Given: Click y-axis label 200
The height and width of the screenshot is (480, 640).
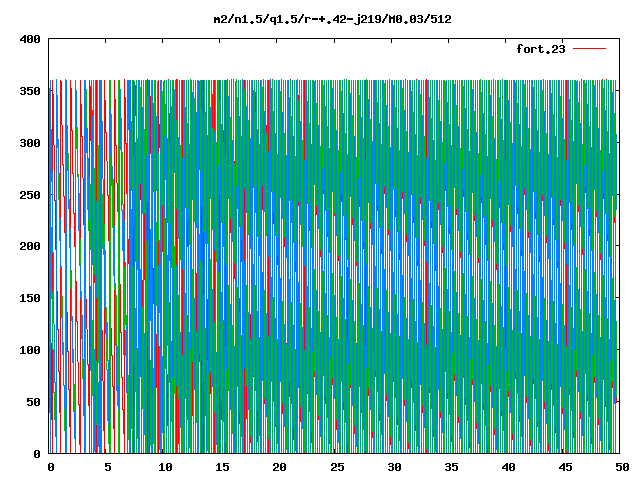Looking at the screenshot, I should 30,247.
